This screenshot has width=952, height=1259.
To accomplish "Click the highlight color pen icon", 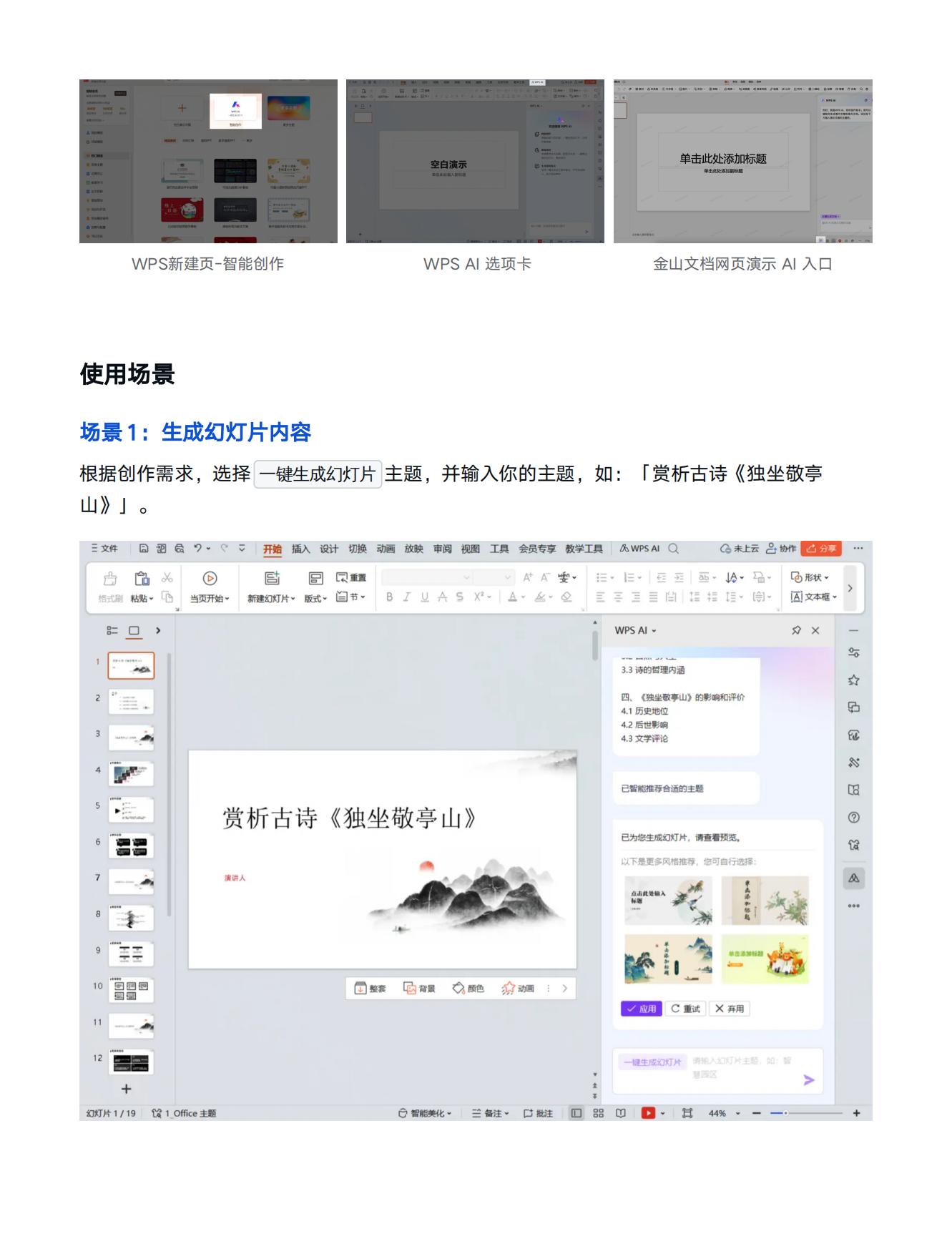I will (x=540, y=597).
